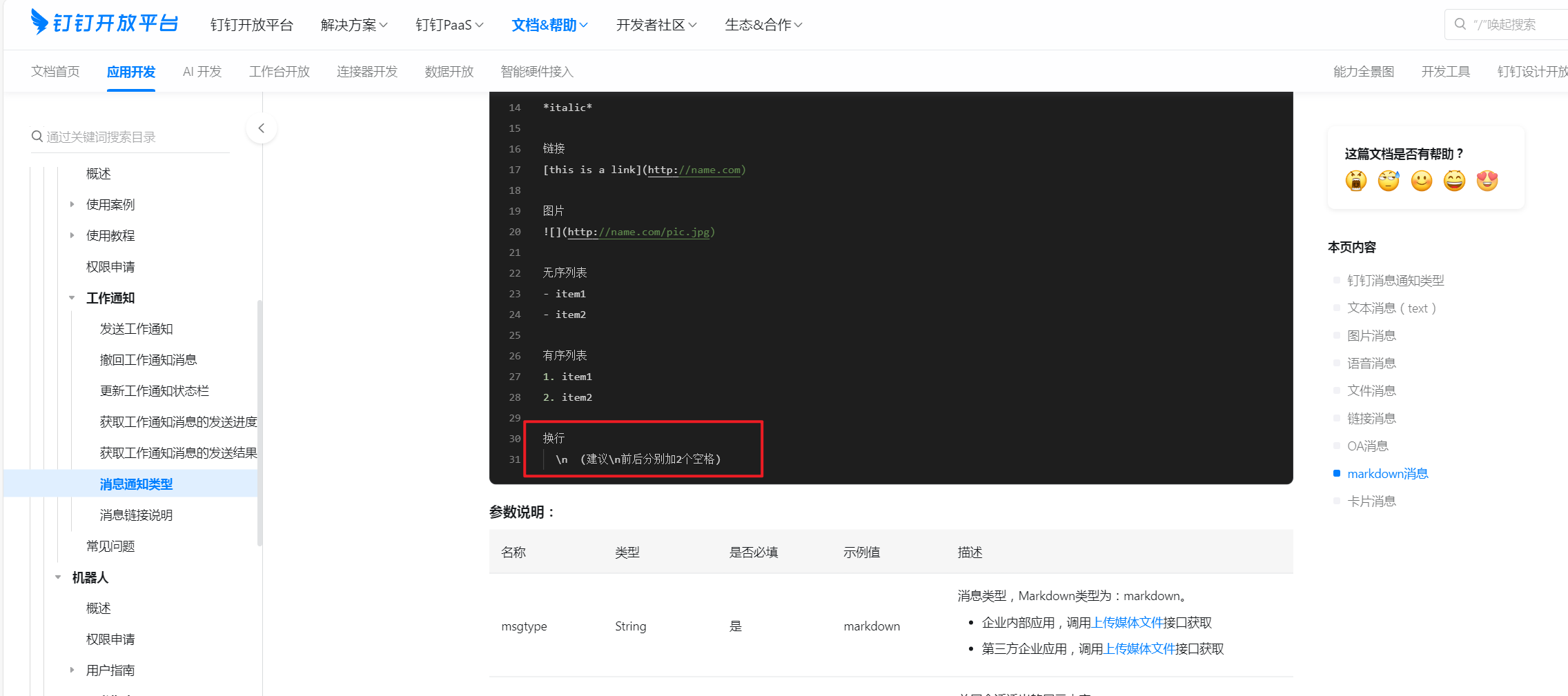Switch to the 数据开放 tab

[449, 72]
